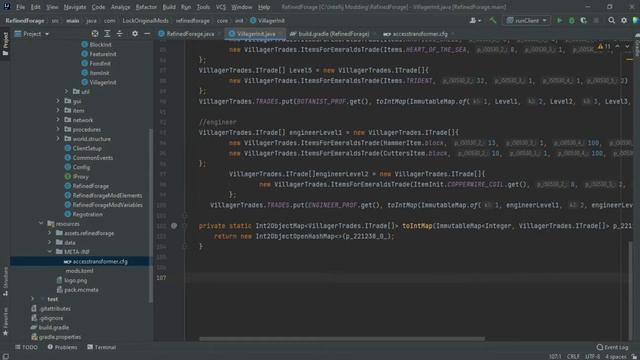Fold the toIntMap method gutter marker
This screenshot has height=360, width=640.
coord(184,226)
